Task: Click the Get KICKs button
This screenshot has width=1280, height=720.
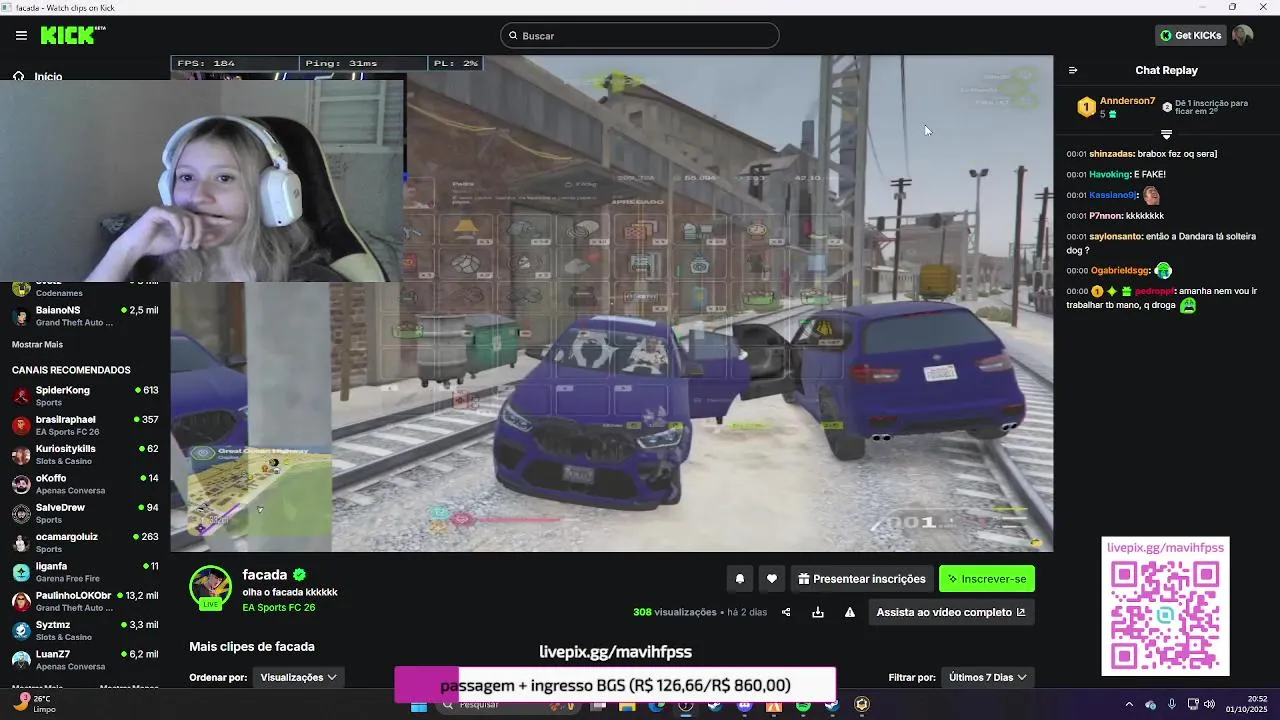Action: coord(1190,35)
